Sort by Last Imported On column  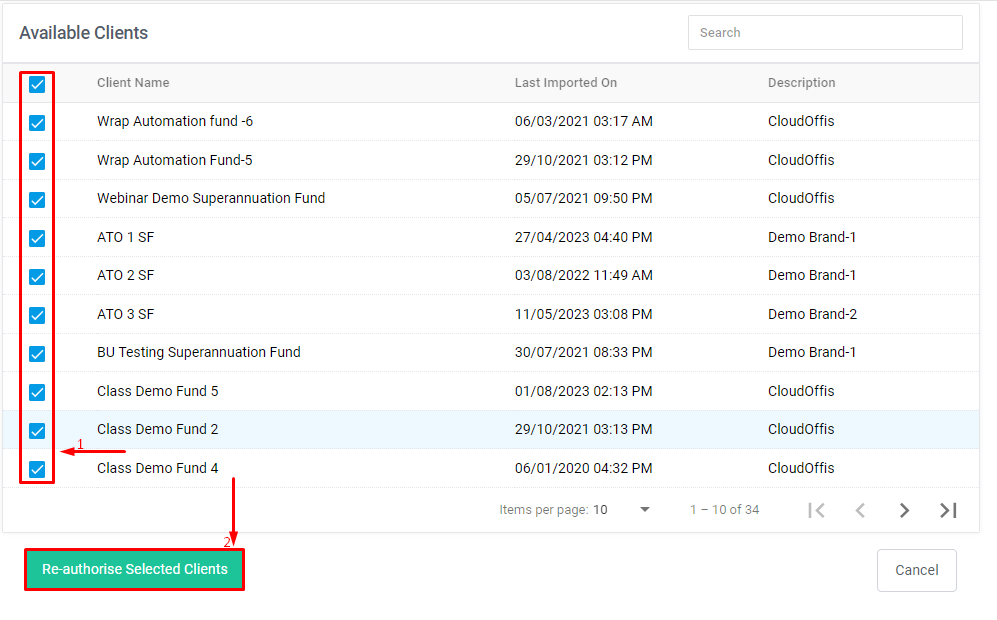pyautogui.click(x=565, y=83)
